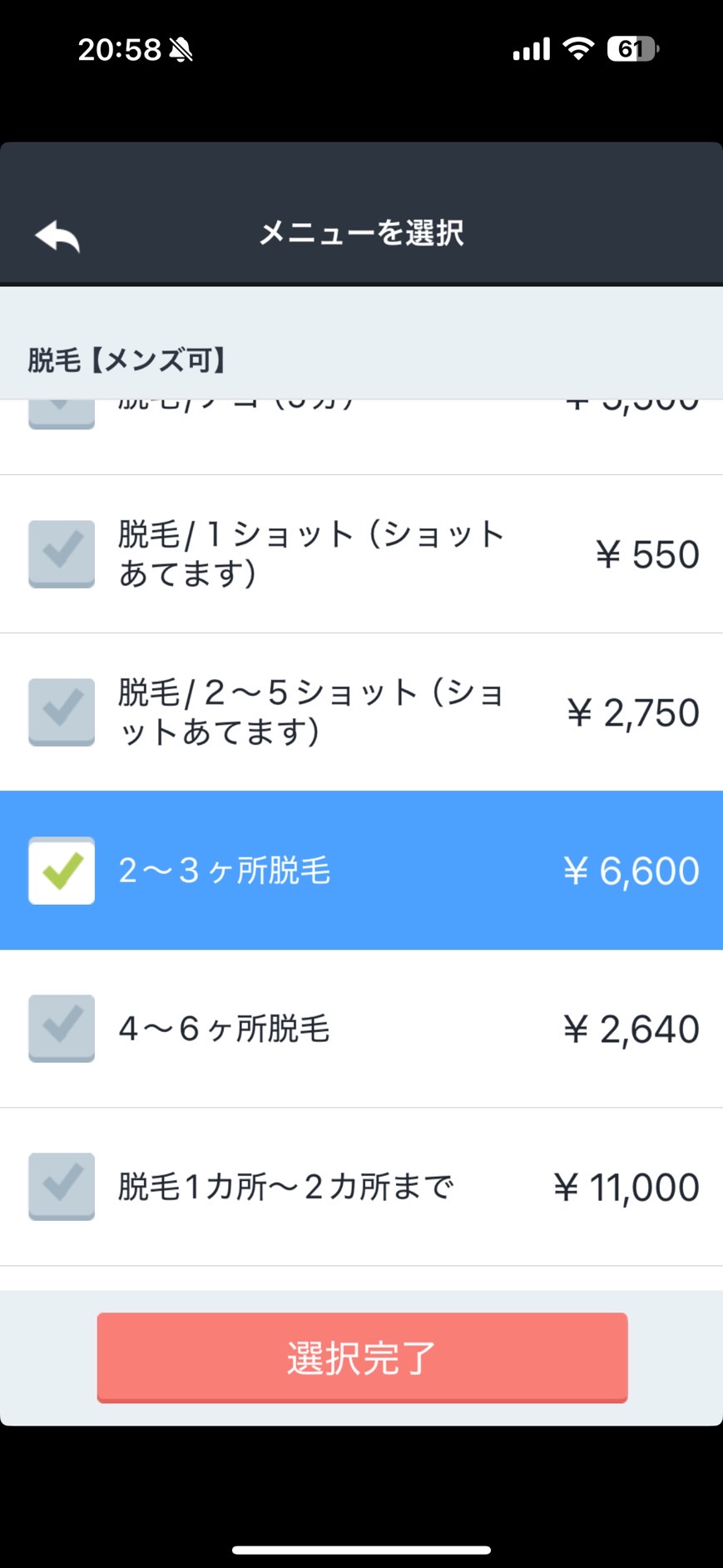Select the ¥ 550 price row
The height and width of the screenshot is (1568, 723).
tap(361, 554)
